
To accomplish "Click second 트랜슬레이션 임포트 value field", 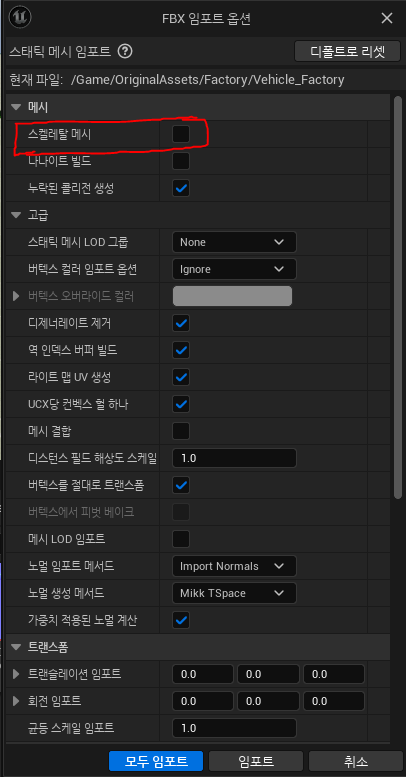I will 268,674.
